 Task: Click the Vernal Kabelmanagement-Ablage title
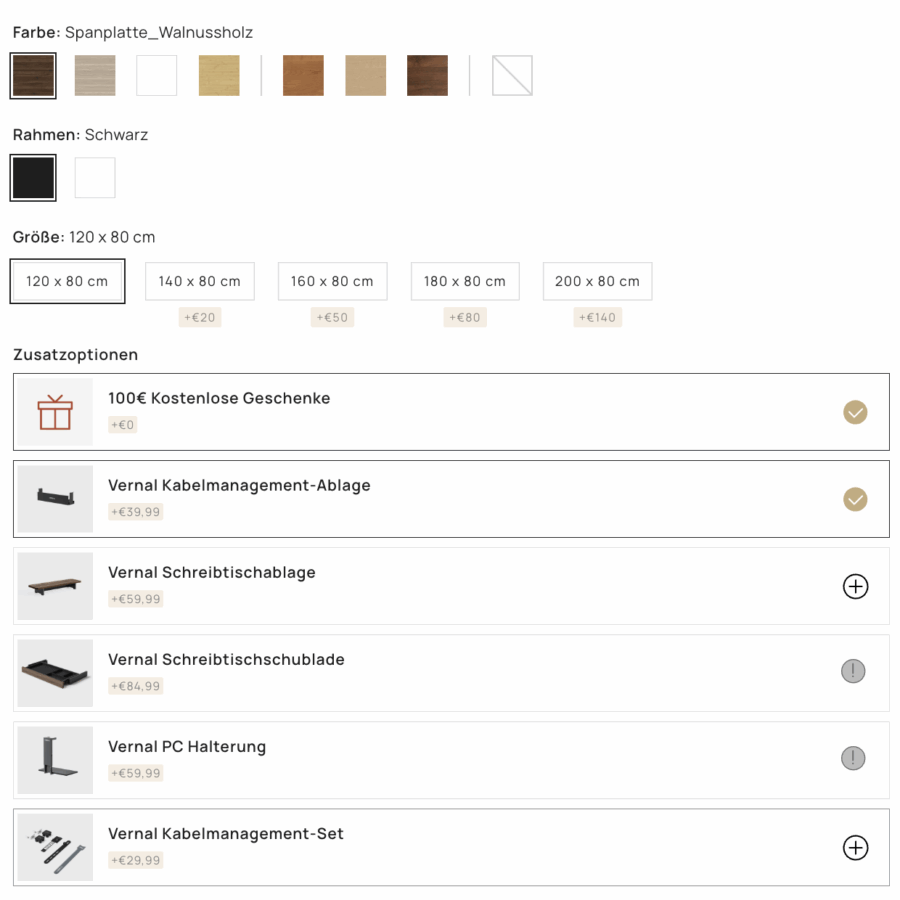(x=239, y=486)
